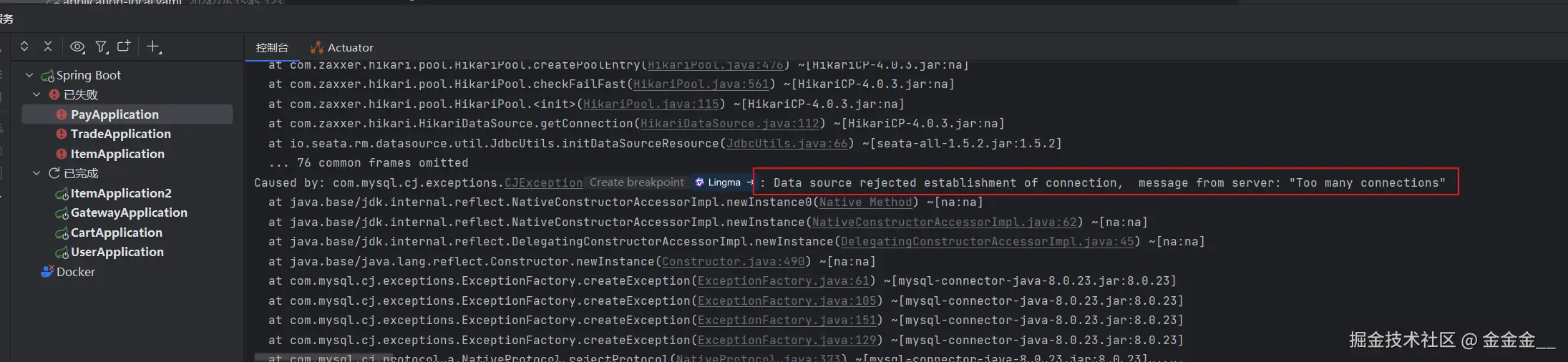Image resolution: width=1568 pixels, height=362 pixels.
Task: Open the Filter funnel icon in Services toolbar
Action: coord(102,47)
